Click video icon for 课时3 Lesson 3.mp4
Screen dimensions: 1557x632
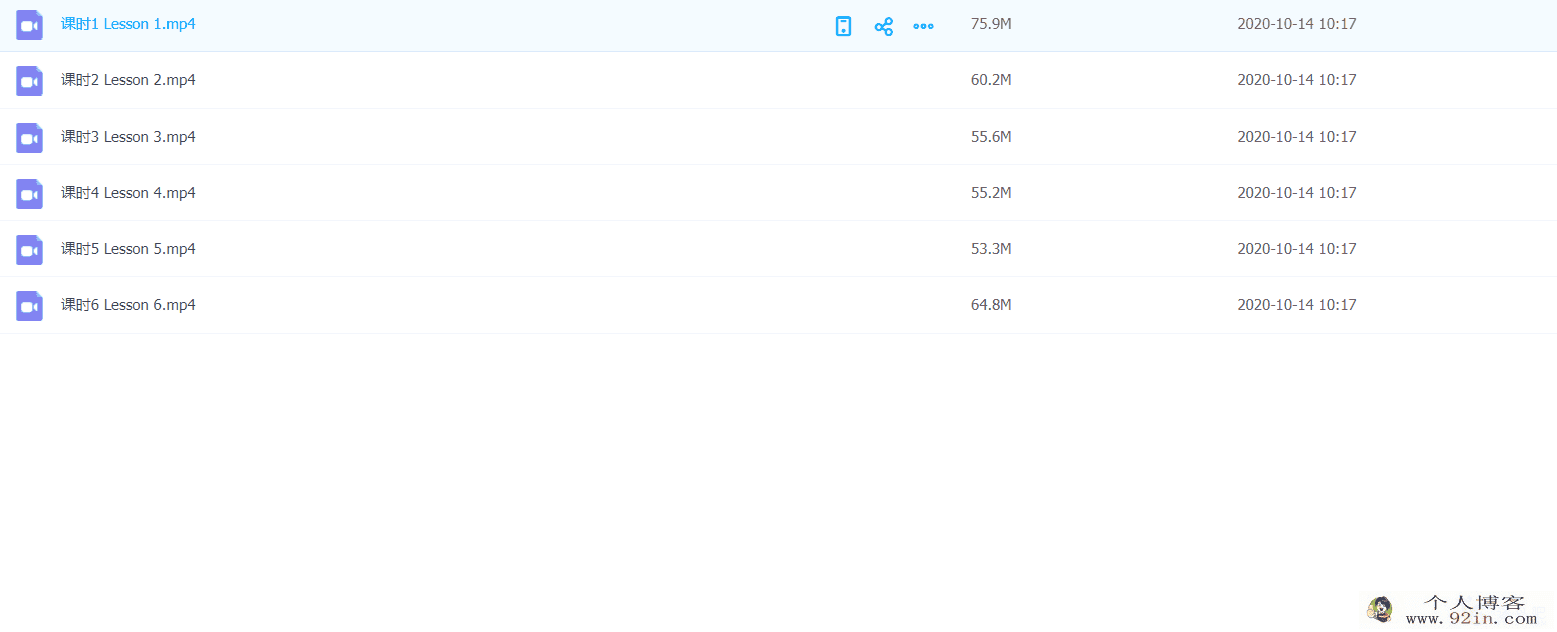click(29, 138)
